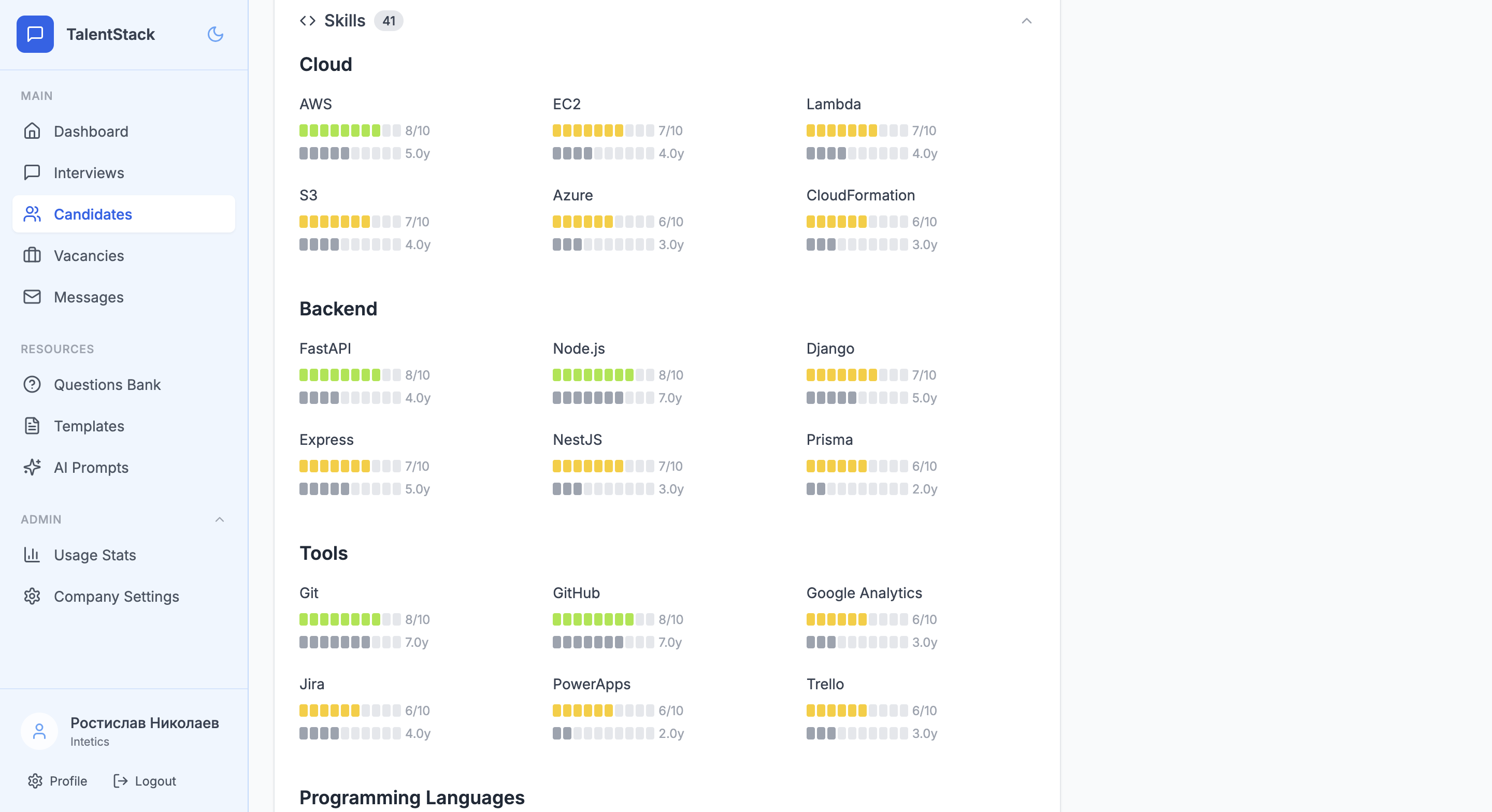The height and width of the screenshot is (812, 1492).
Task: Open the Questions Bank page
Action: click(107, 385)
